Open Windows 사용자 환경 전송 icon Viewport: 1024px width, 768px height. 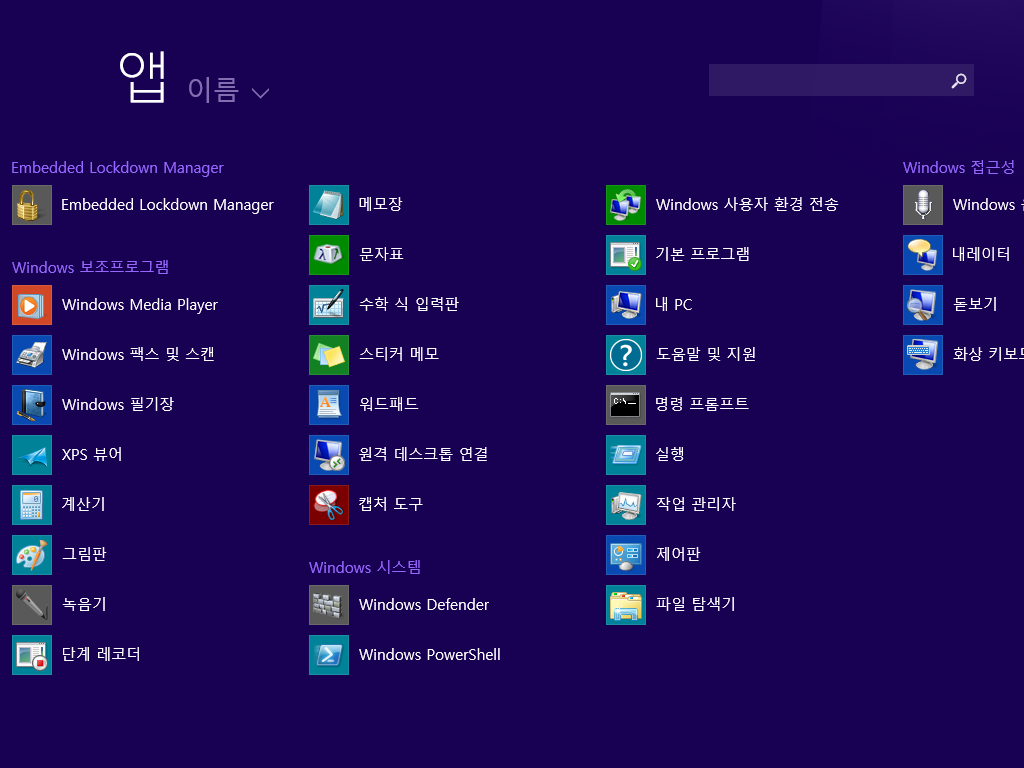click(x=626, y=205)
